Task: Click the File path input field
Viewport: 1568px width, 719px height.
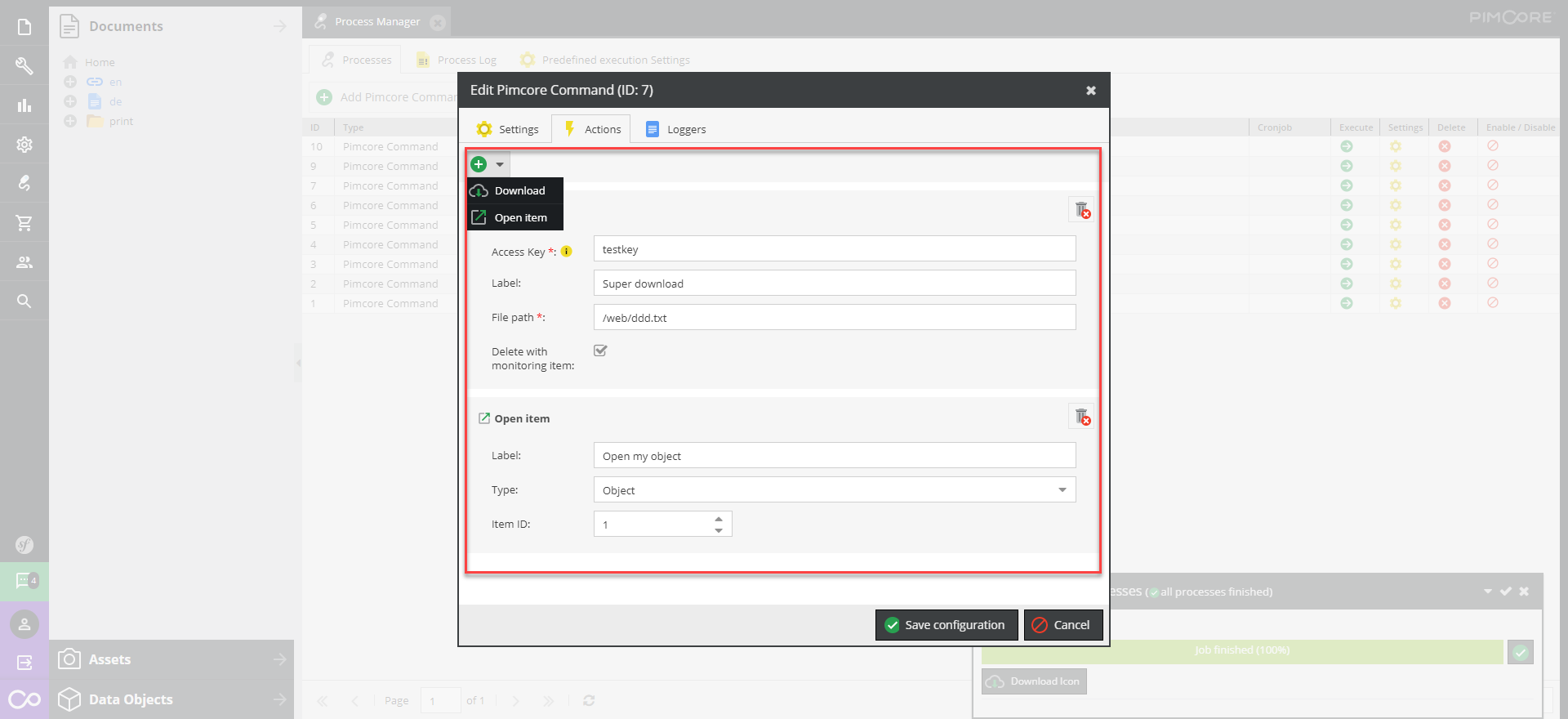Action: pos(835,318)
